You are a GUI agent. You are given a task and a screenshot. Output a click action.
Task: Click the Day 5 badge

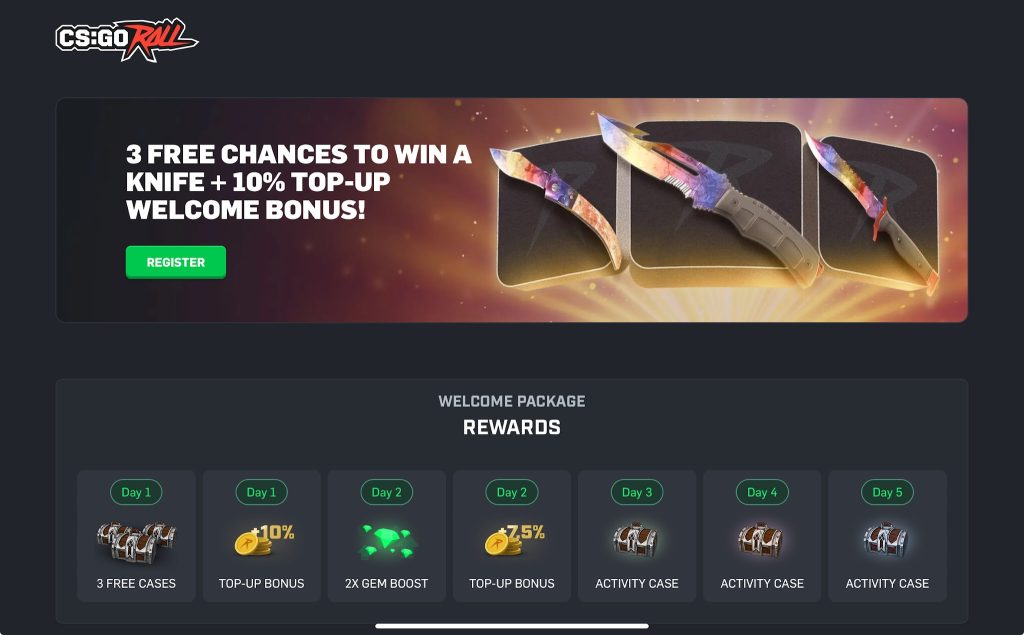pyautogui.click(x=887, y=493)
